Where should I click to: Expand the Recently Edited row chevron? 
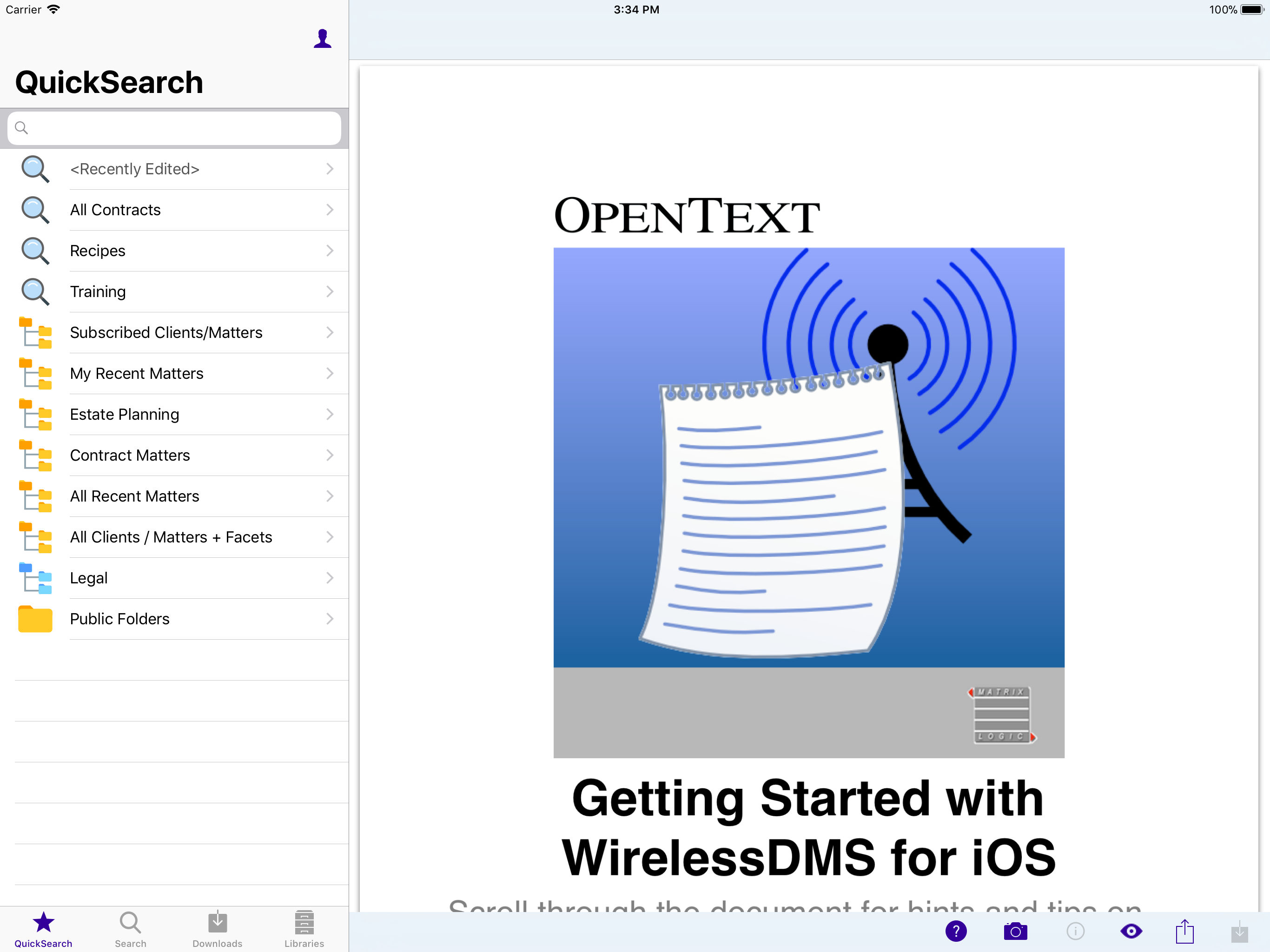click(x=330, y=169)
